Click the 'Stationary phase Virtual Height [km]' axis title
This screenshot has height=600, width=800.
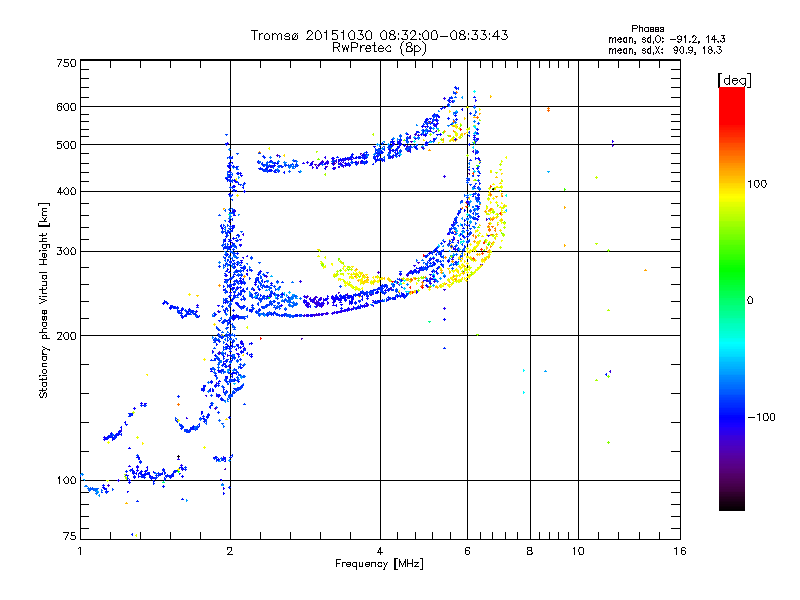pos(43,301)
